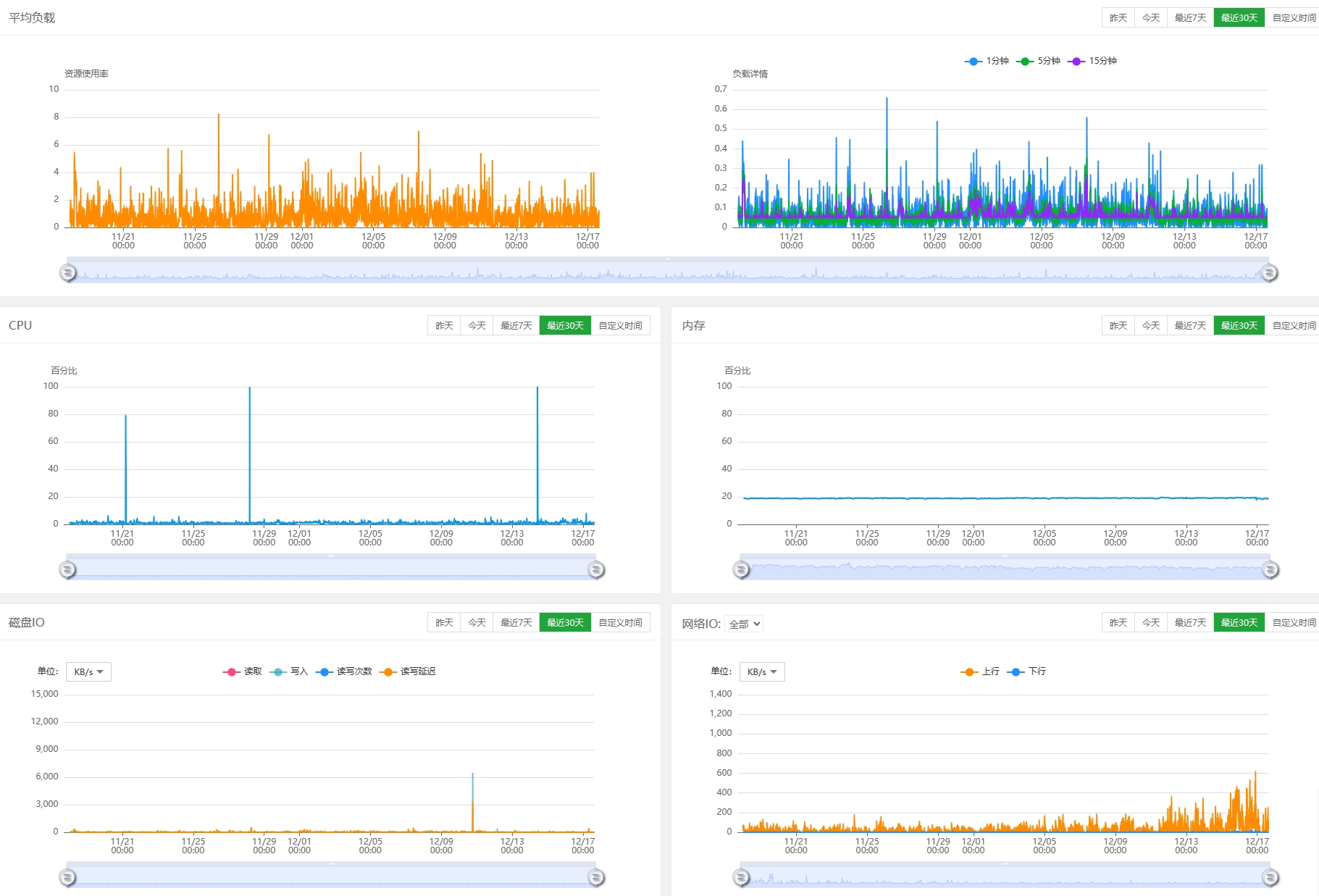Select 昨天 in the 平均负载 panel

tap(1118, 17)
